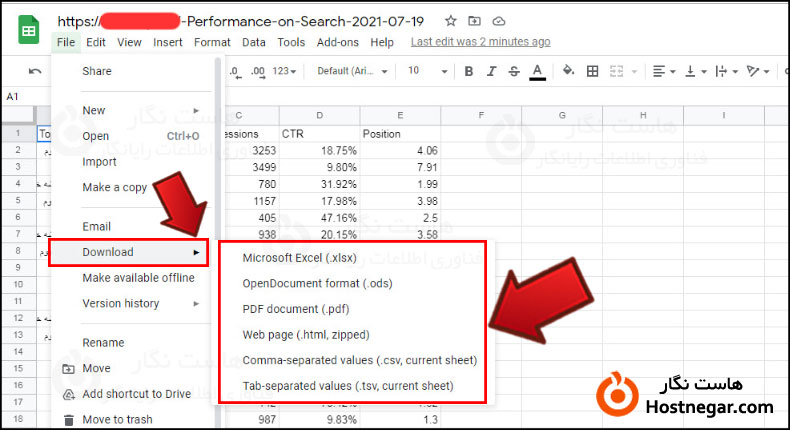
Task: Click the cell showing 31.92%
Action: pos(319,184)
